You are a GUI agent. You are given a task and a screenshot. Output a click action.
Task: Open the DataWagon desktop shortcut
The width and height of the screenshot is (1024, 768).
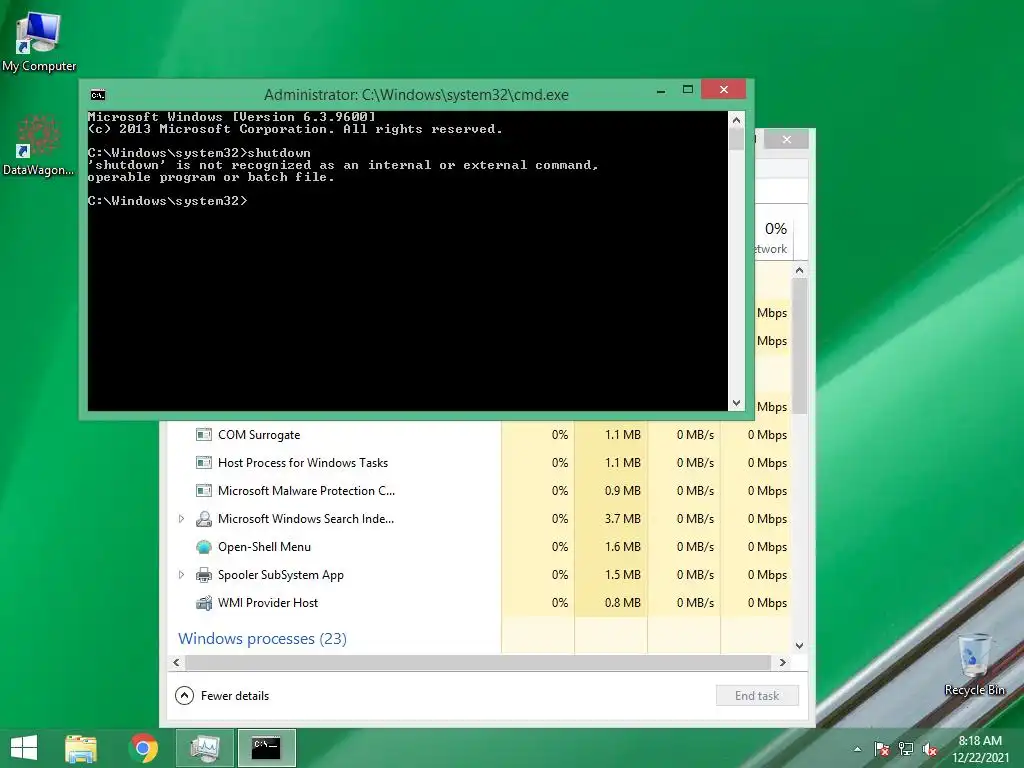pyautogui.click(x=39, y=145)
